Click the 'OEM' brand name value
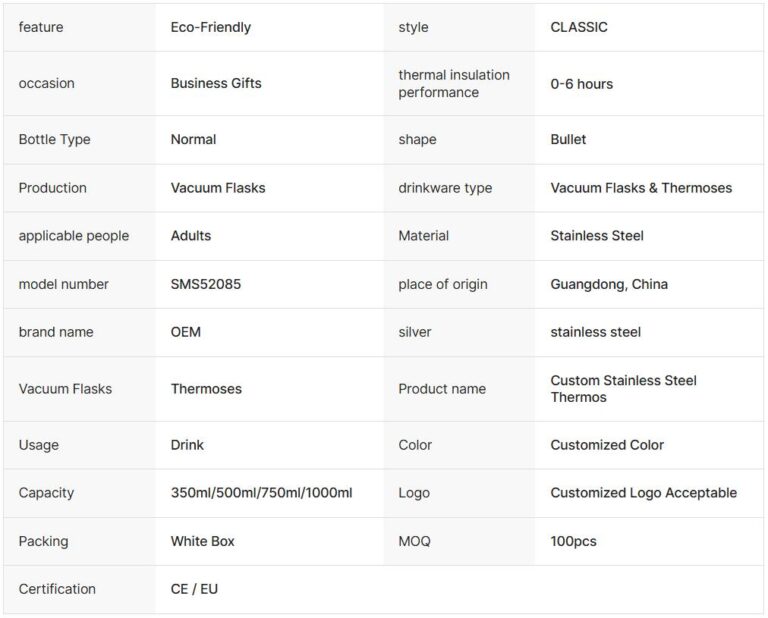Viewport: 768px width, 618px height. click(x=186, y=332)
